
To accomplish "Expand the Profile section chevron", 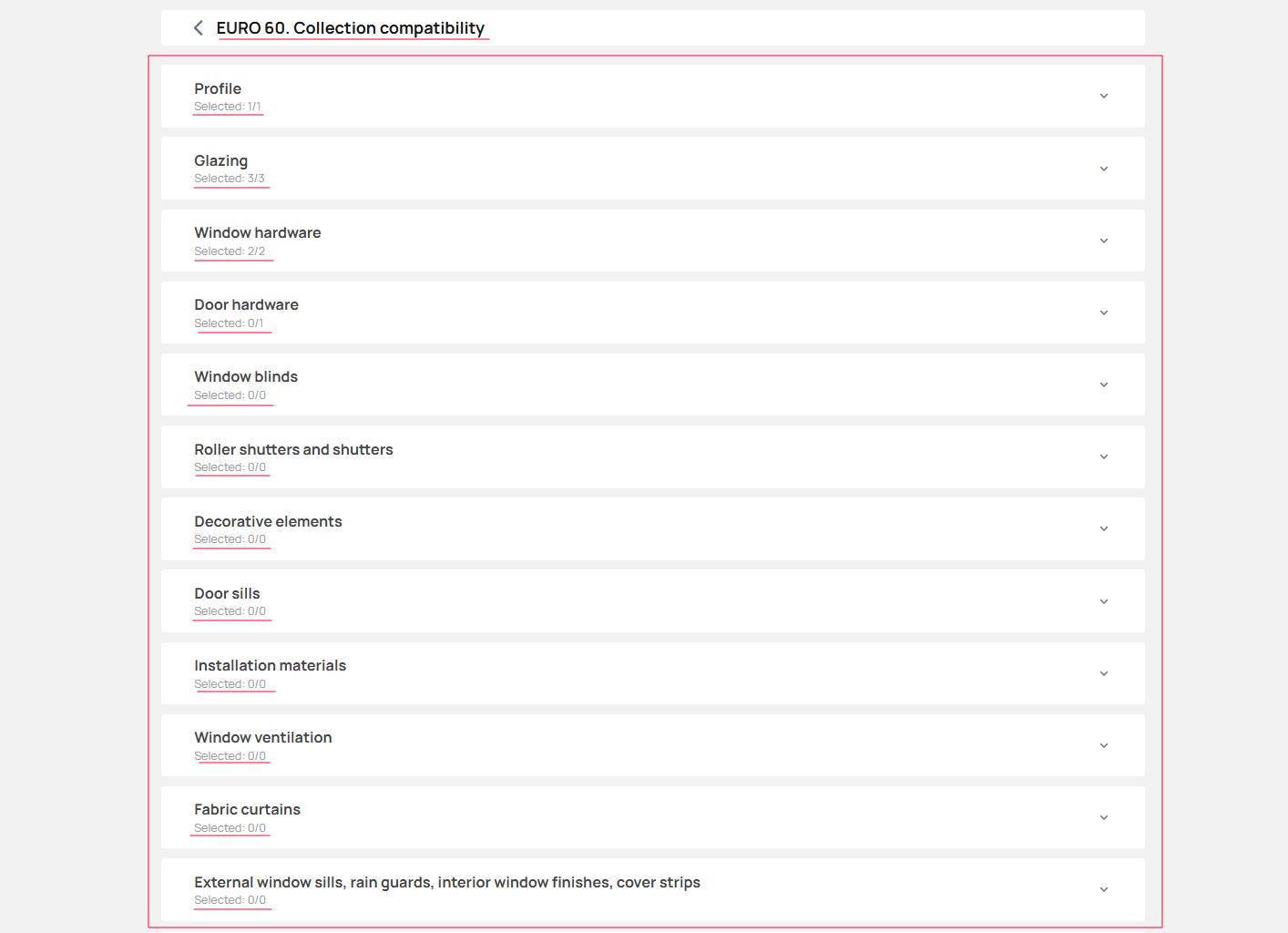I will pyautogui.click(x=1103, y=96).
